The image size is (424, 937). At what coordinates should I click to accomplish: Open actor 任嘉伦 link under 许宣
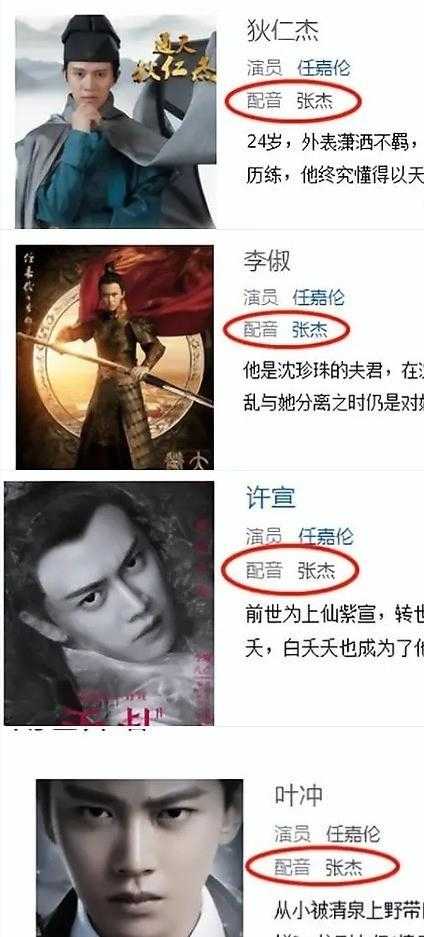(326, 536)
